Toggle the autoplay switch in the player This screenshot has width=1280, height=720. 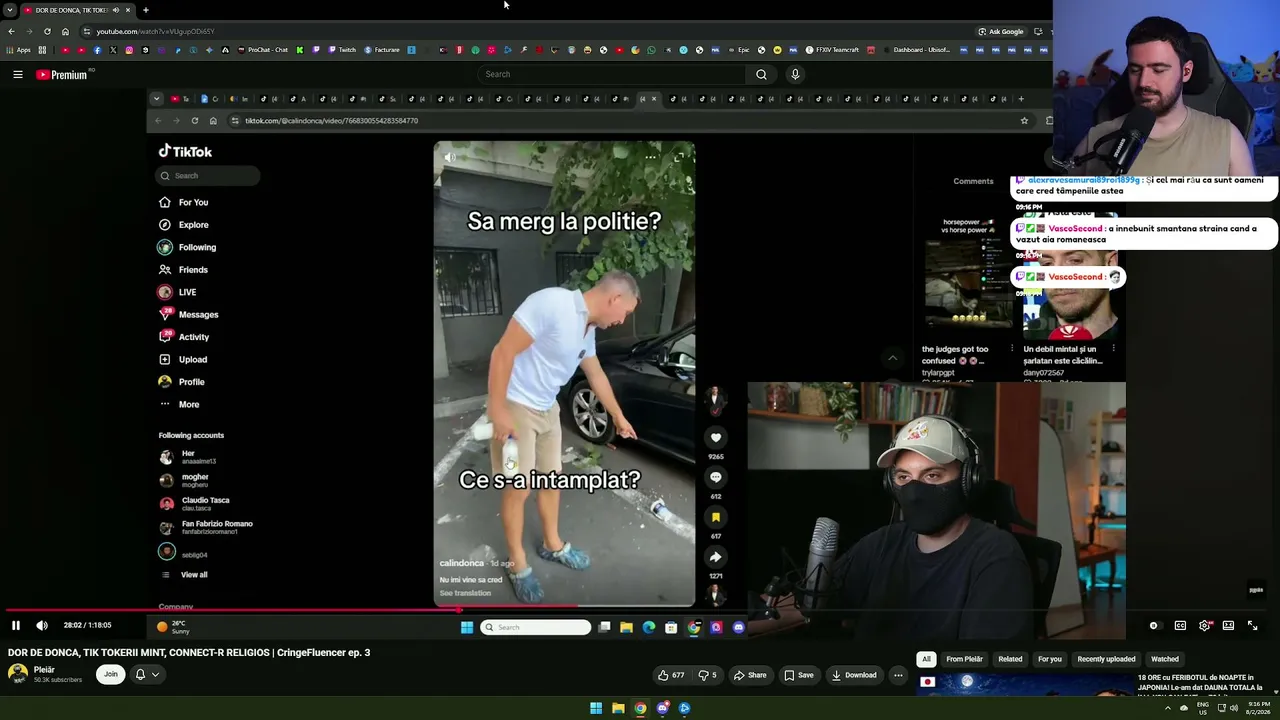pyautogui.click(x=1154, y=625)
